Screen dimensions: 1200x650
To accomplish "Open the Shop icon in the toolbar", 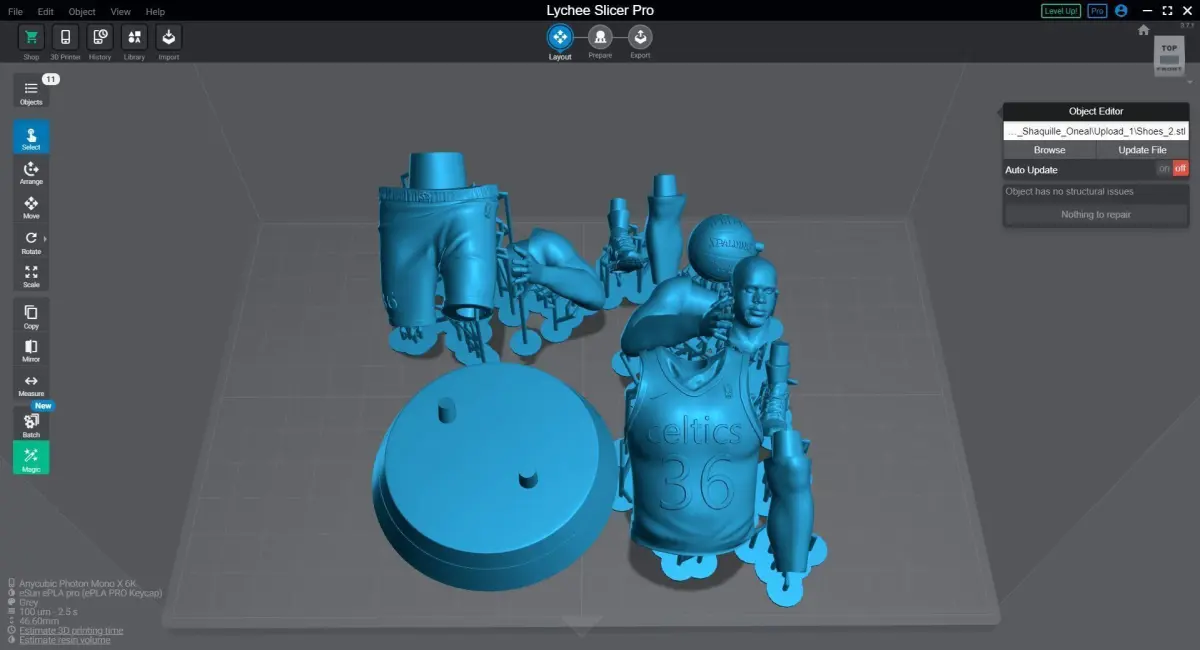I will pyautogui.click(x=31, y=38).
